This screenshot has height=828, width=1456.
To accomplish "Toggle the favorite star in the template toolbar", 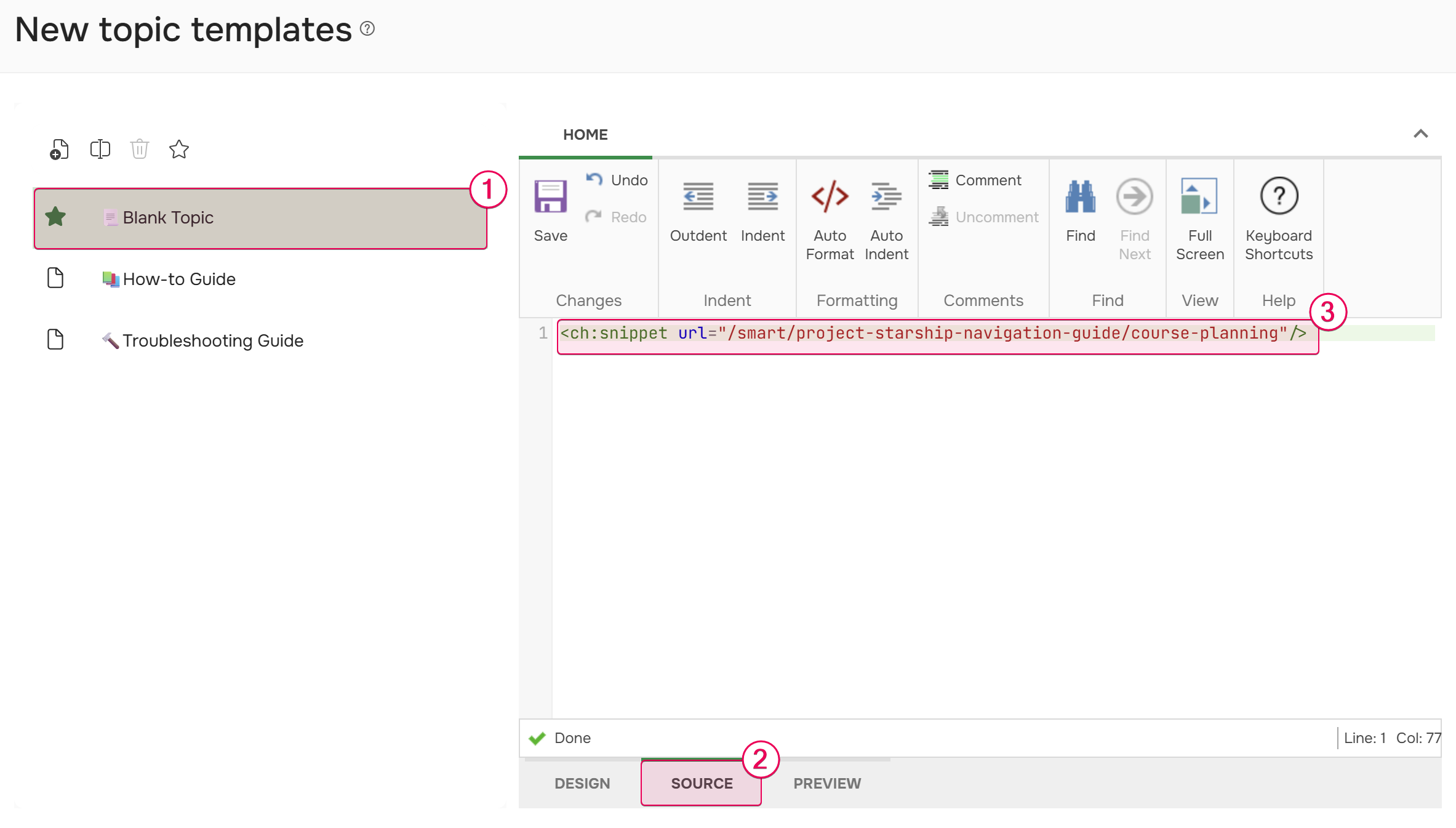I will pos(178,149).
